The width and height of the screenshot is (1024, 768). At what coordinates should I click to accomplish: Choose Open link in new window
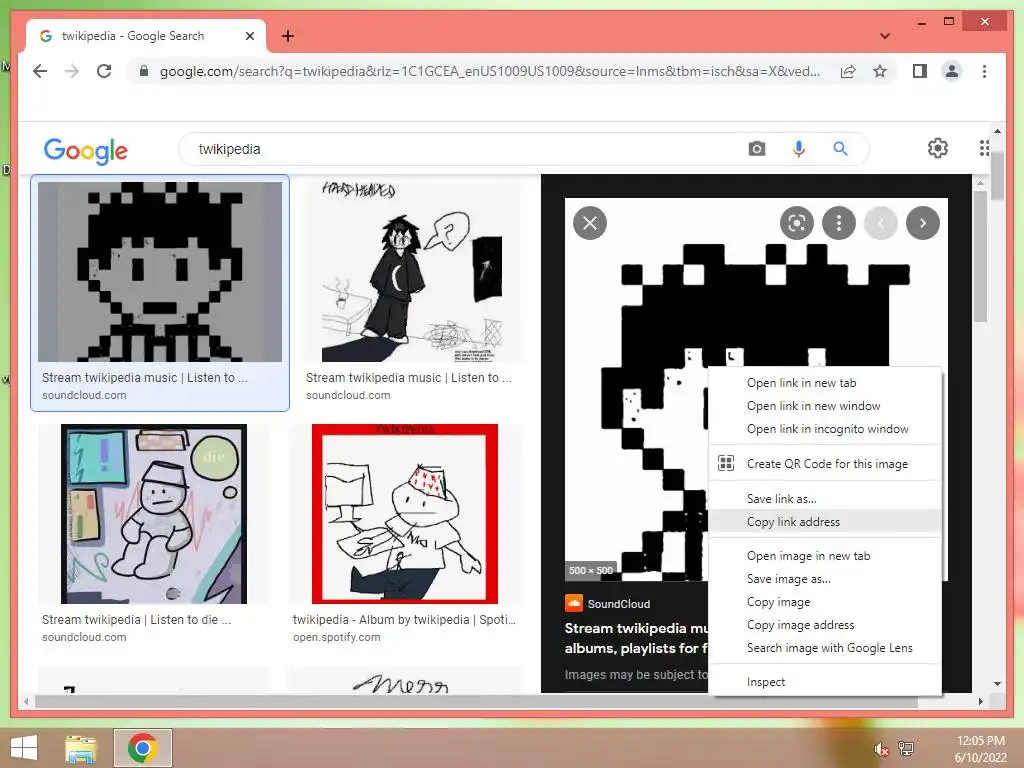825,406
